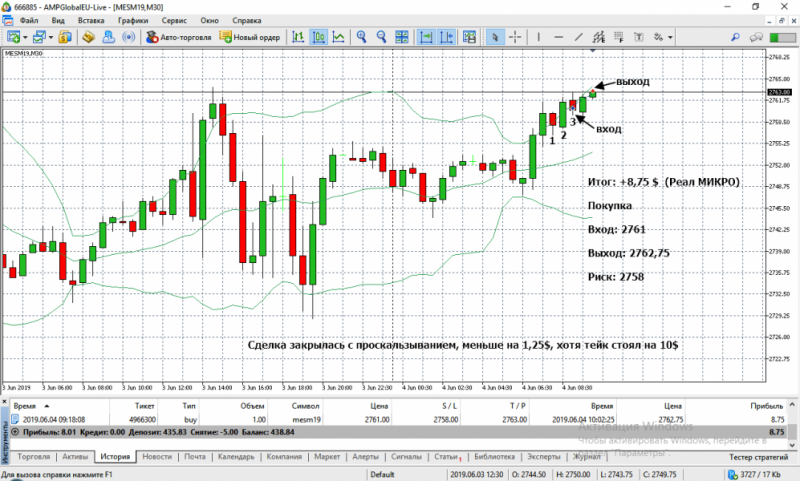Select the crosshair tool
Screen dimensions: 800x481
(515, 37)
